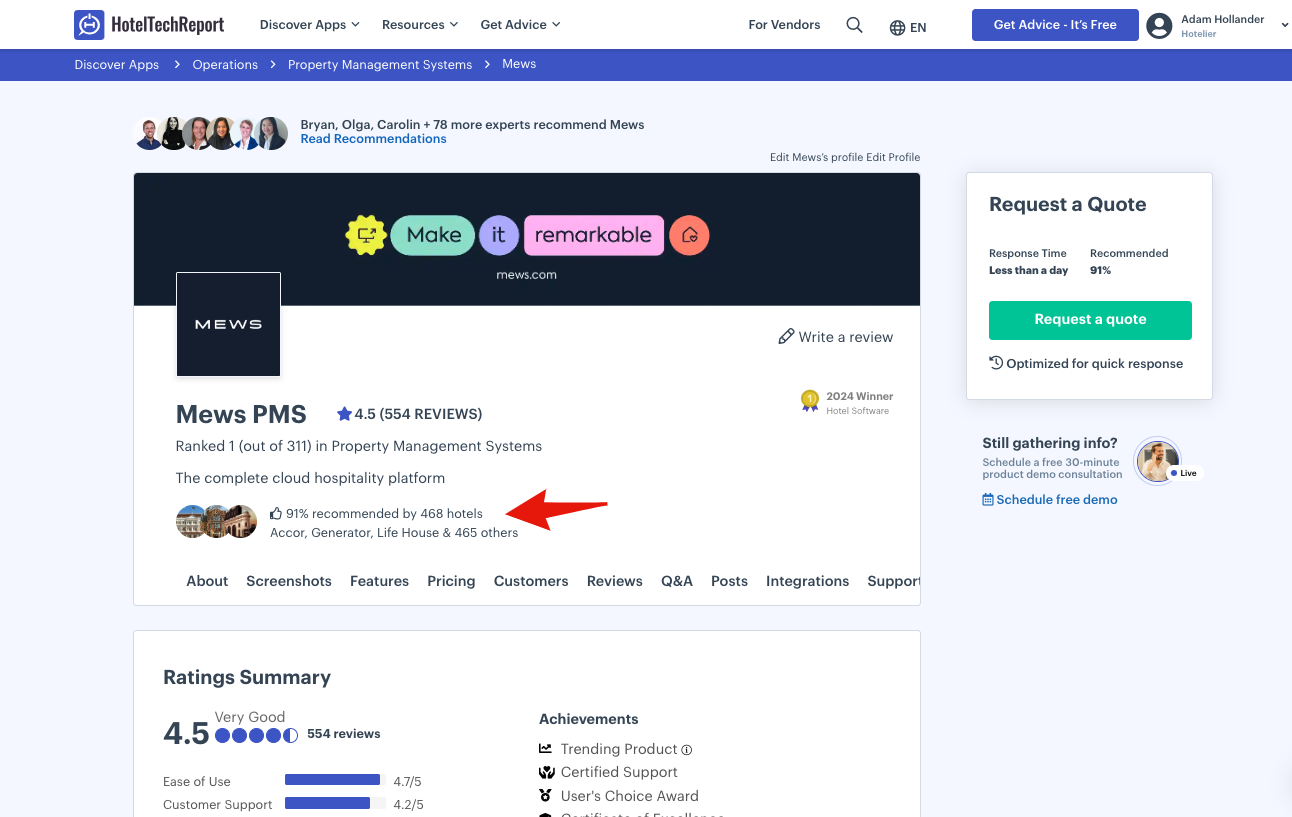1292x817 pixels.
Task: Click Read Recommendations link
Action: coord(373,139)
